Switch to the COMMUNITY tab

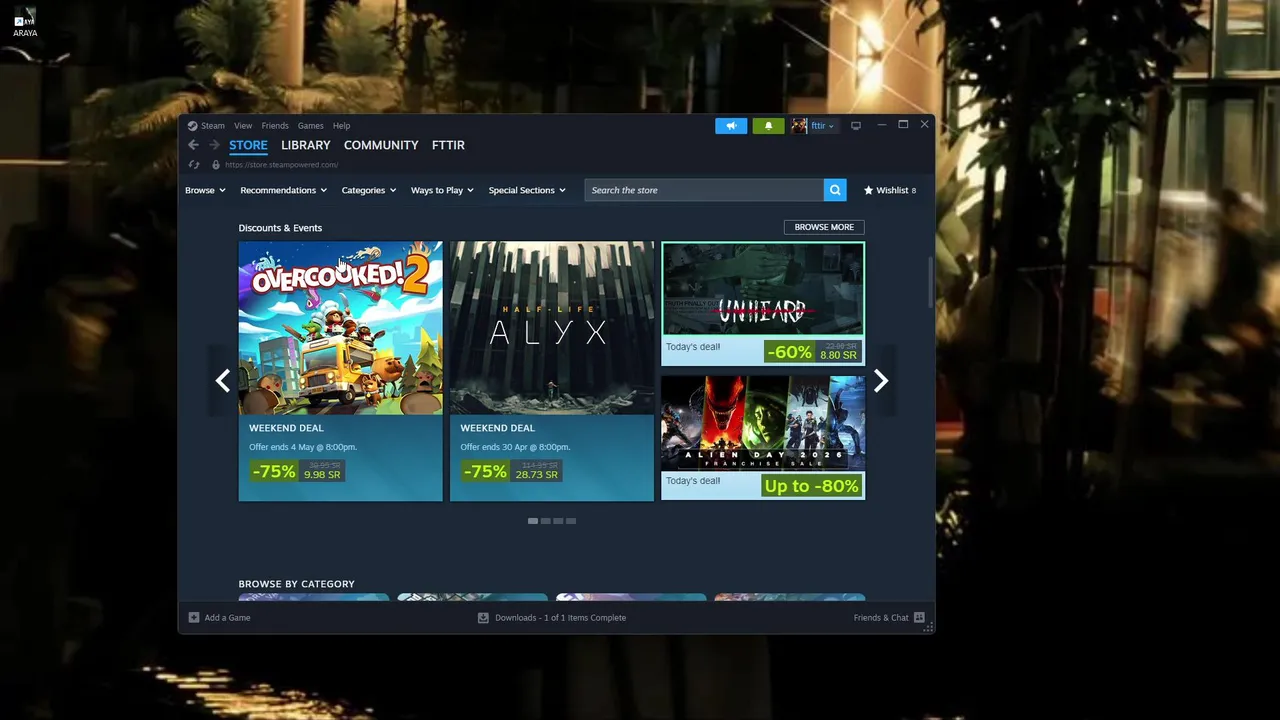coord(381,145)
